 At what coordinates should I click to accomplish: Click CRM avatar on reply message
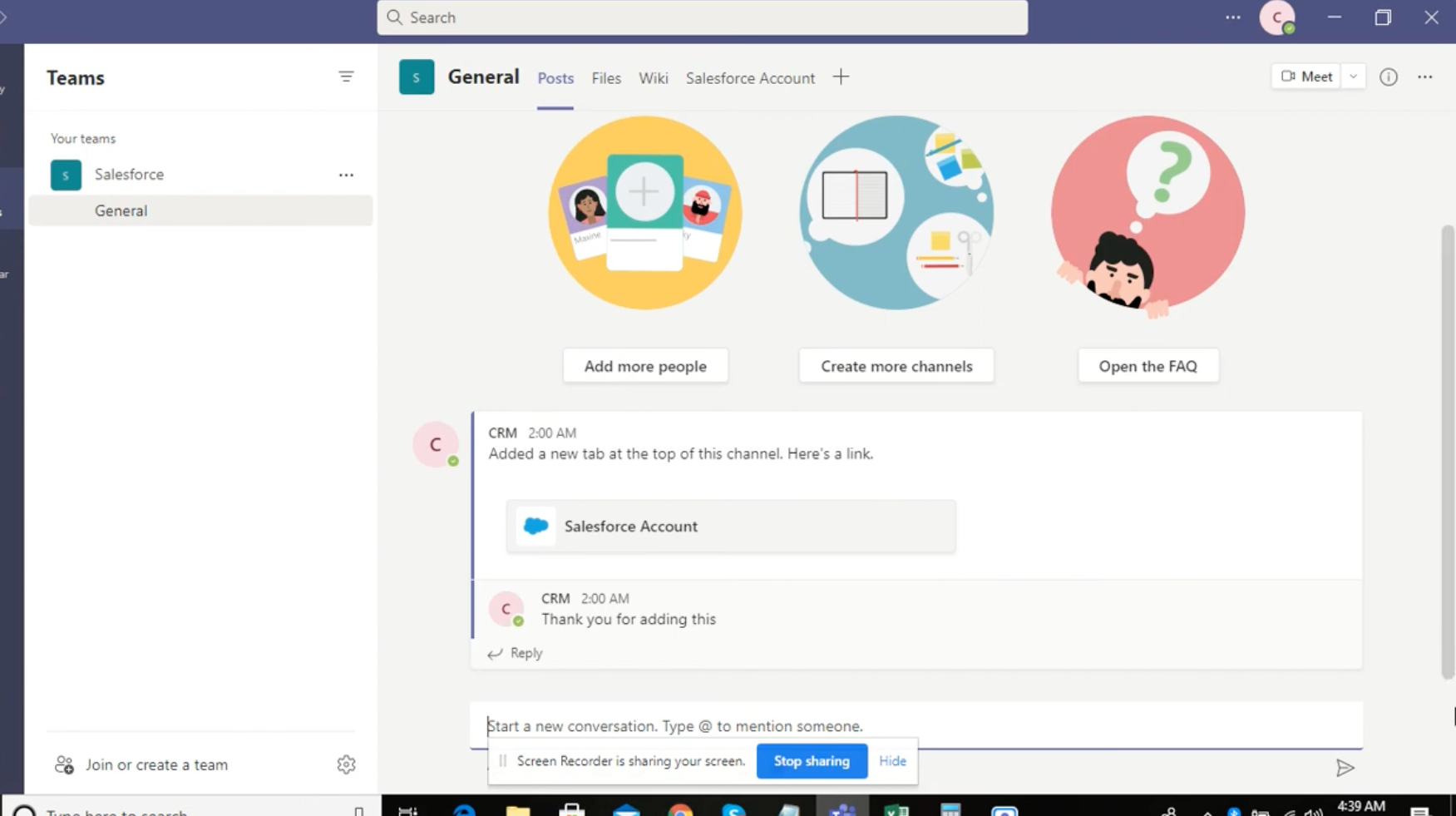(506, 609)
